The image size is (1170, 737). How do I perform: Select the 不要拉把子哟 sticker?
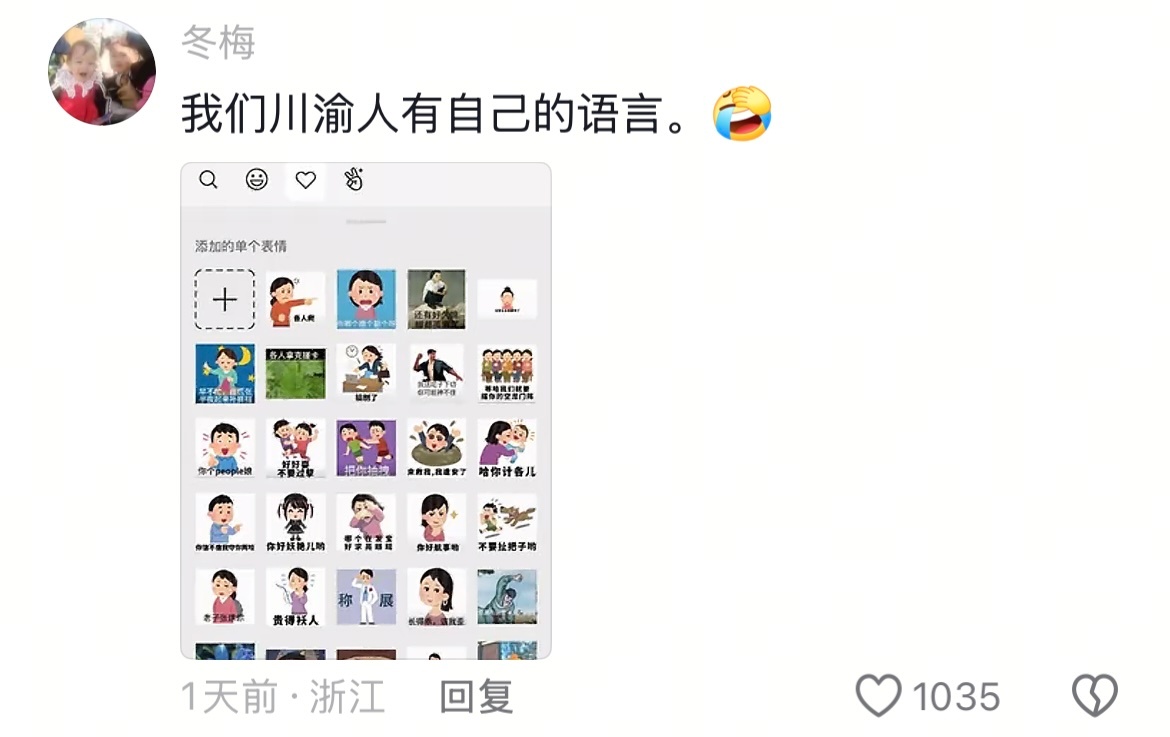(x=507, y=523)
